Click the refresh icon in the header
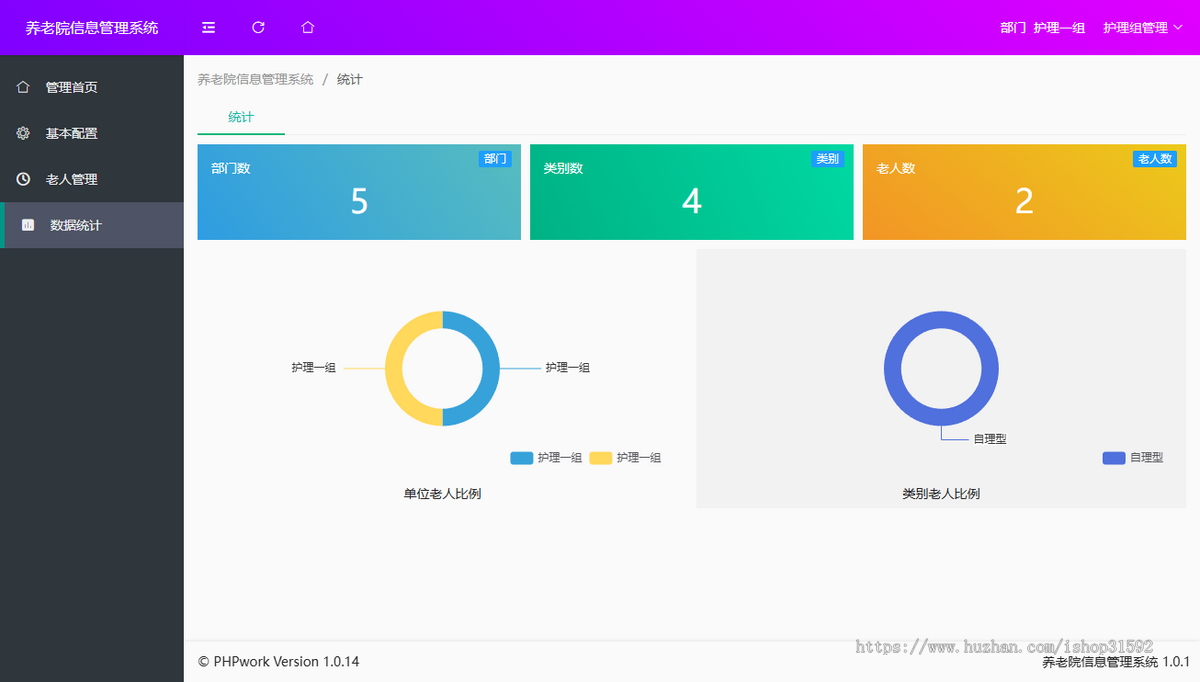 click(x=258, y=28)
